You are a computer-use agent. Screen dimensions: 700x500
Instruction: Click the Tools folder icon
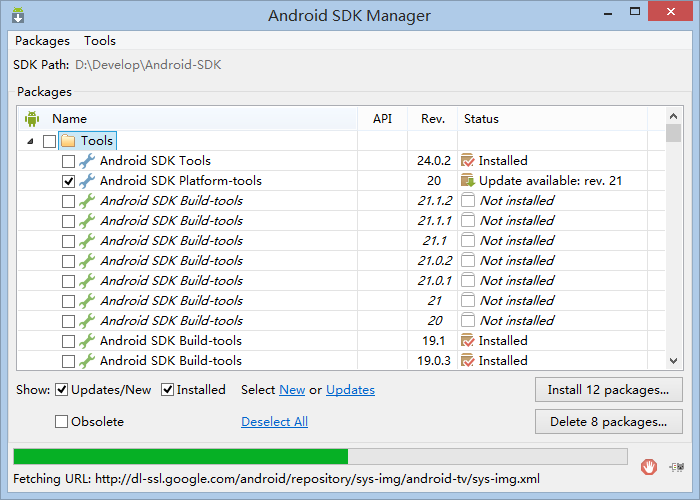[68, 141]
